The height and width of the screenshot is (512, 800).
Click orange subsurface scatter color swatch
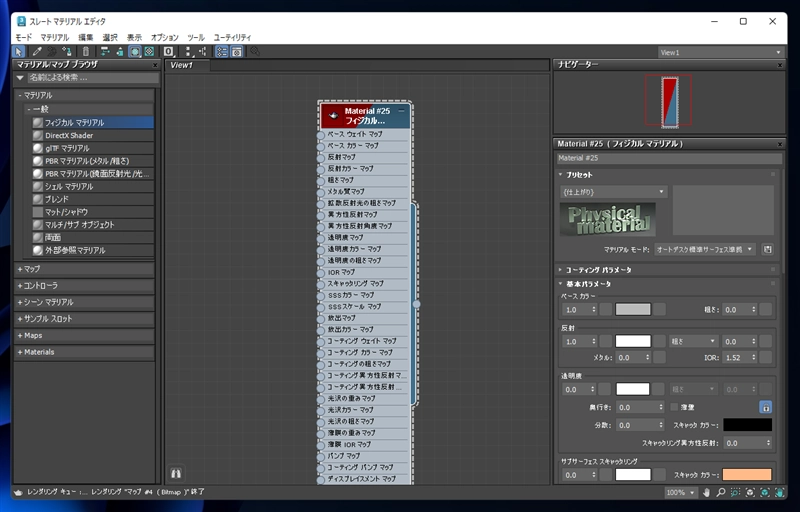(x=747, y=475)
